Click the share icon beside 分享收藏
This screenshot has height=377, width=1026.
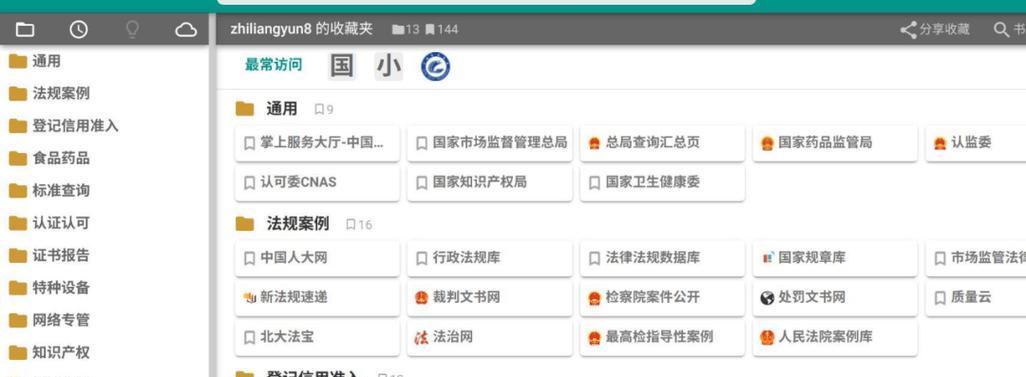tap(908, 29)
